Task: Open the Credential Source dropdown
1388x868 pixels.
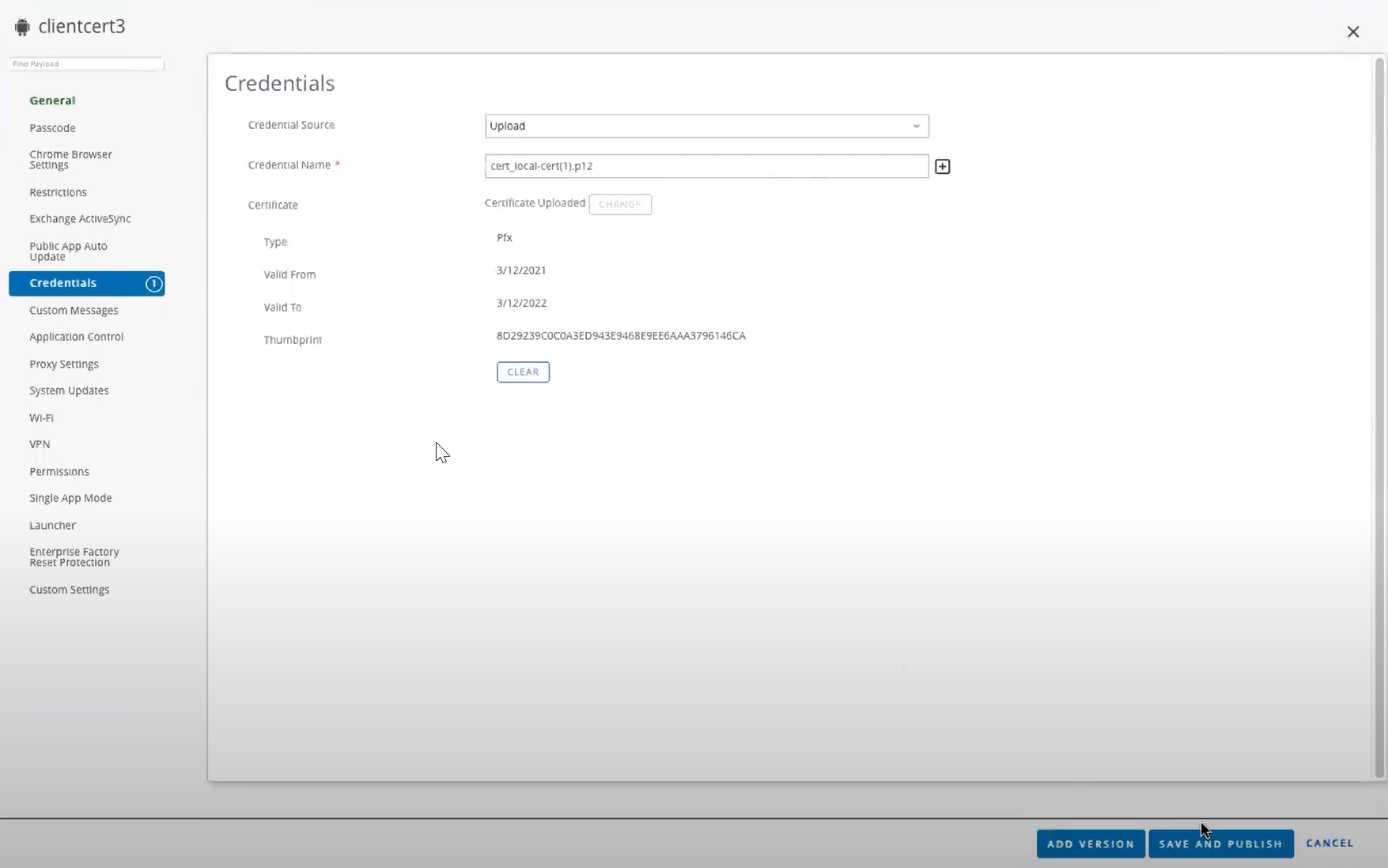Action: [x=706, y=126]
